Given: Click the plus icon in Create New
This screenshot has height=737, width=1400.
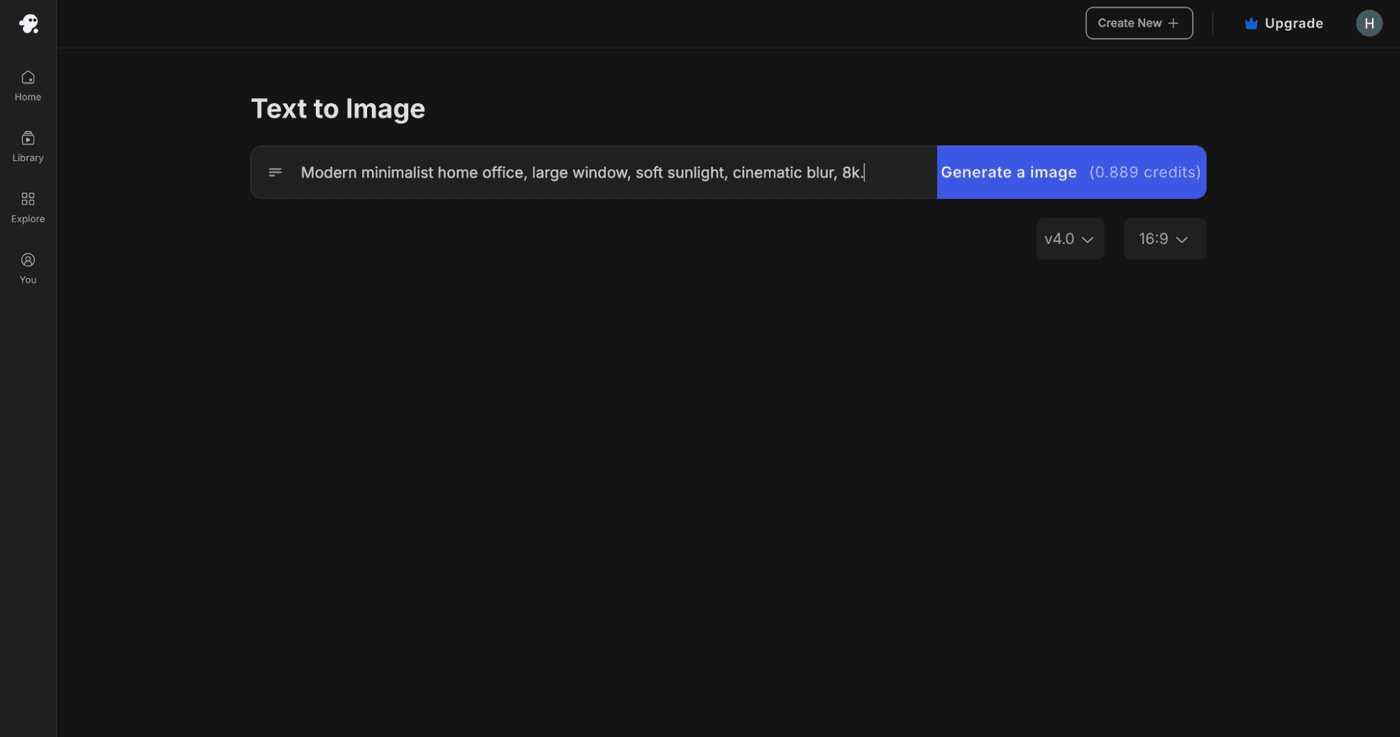Looking at the screenshot, I should tap(1173, 23).
